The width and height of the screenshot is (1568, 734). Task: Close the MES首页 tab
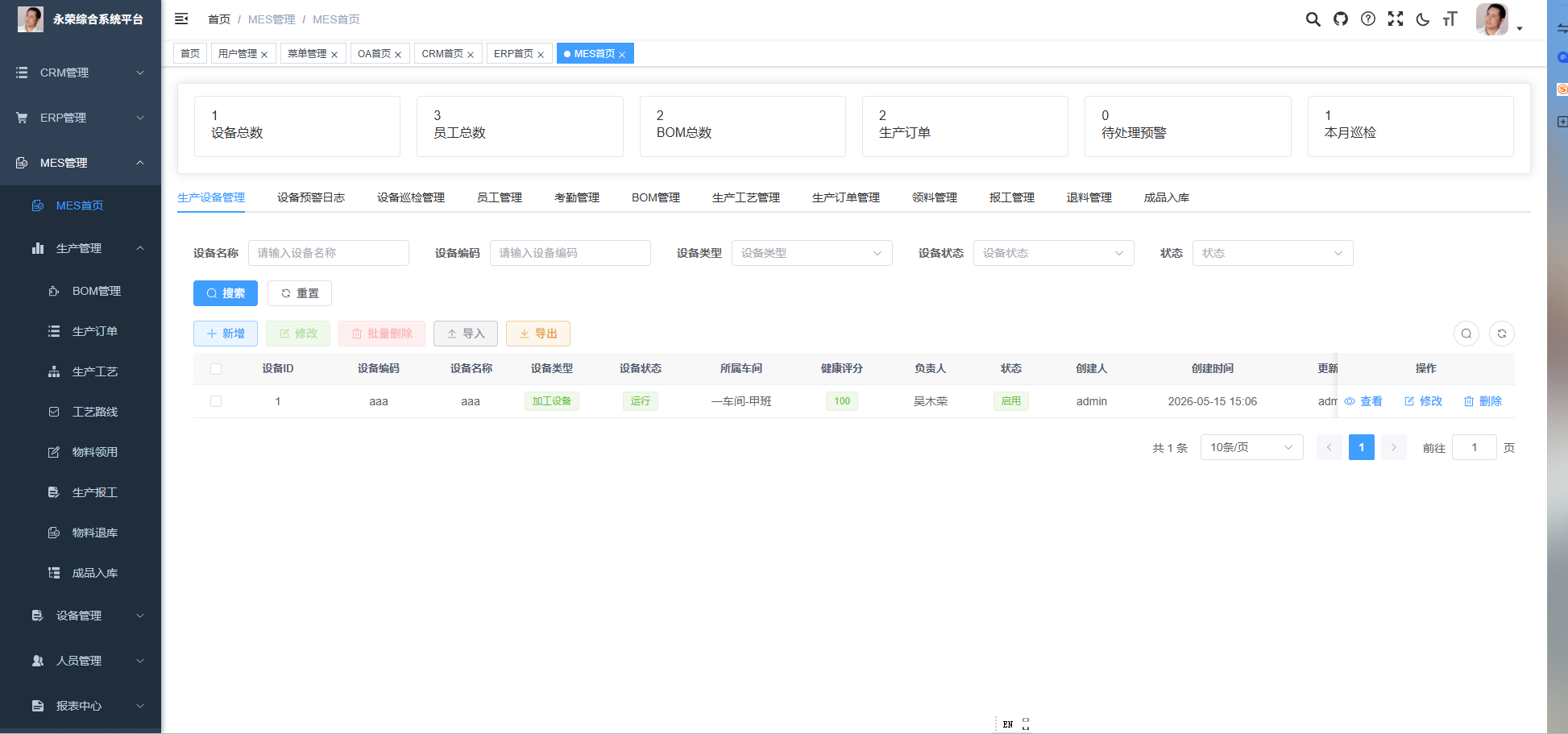622,55
